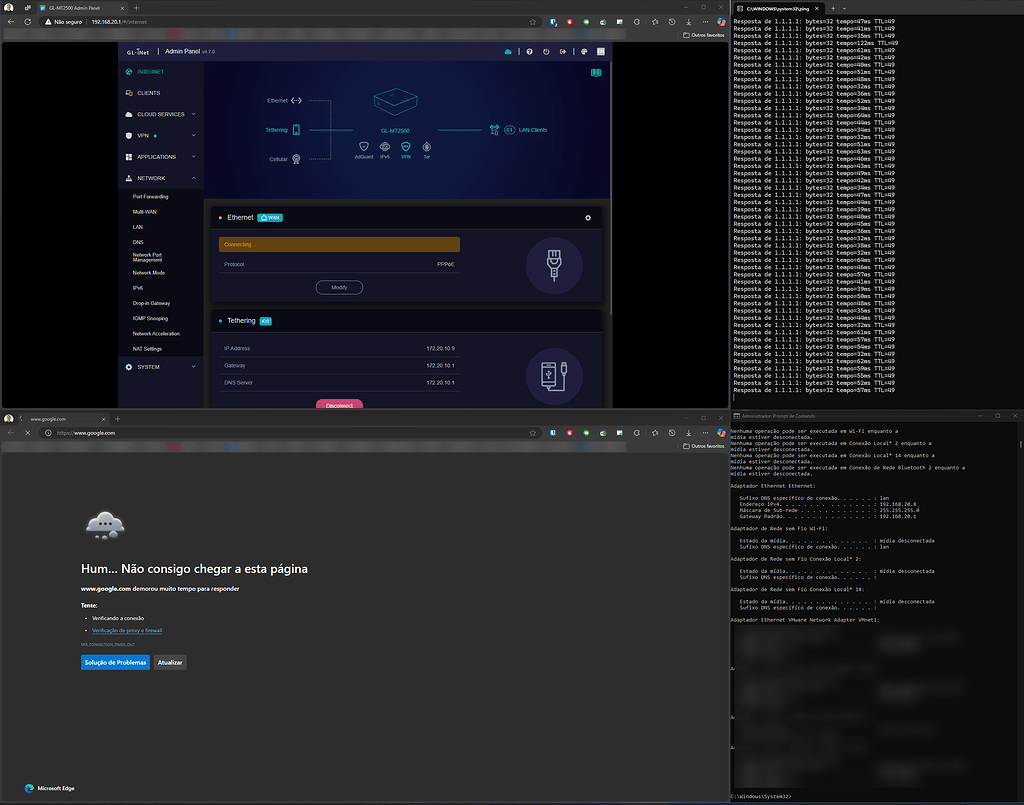
Task: Toggle the WAN badge on the Ethernet panel
Action: (x=270, y=217)
